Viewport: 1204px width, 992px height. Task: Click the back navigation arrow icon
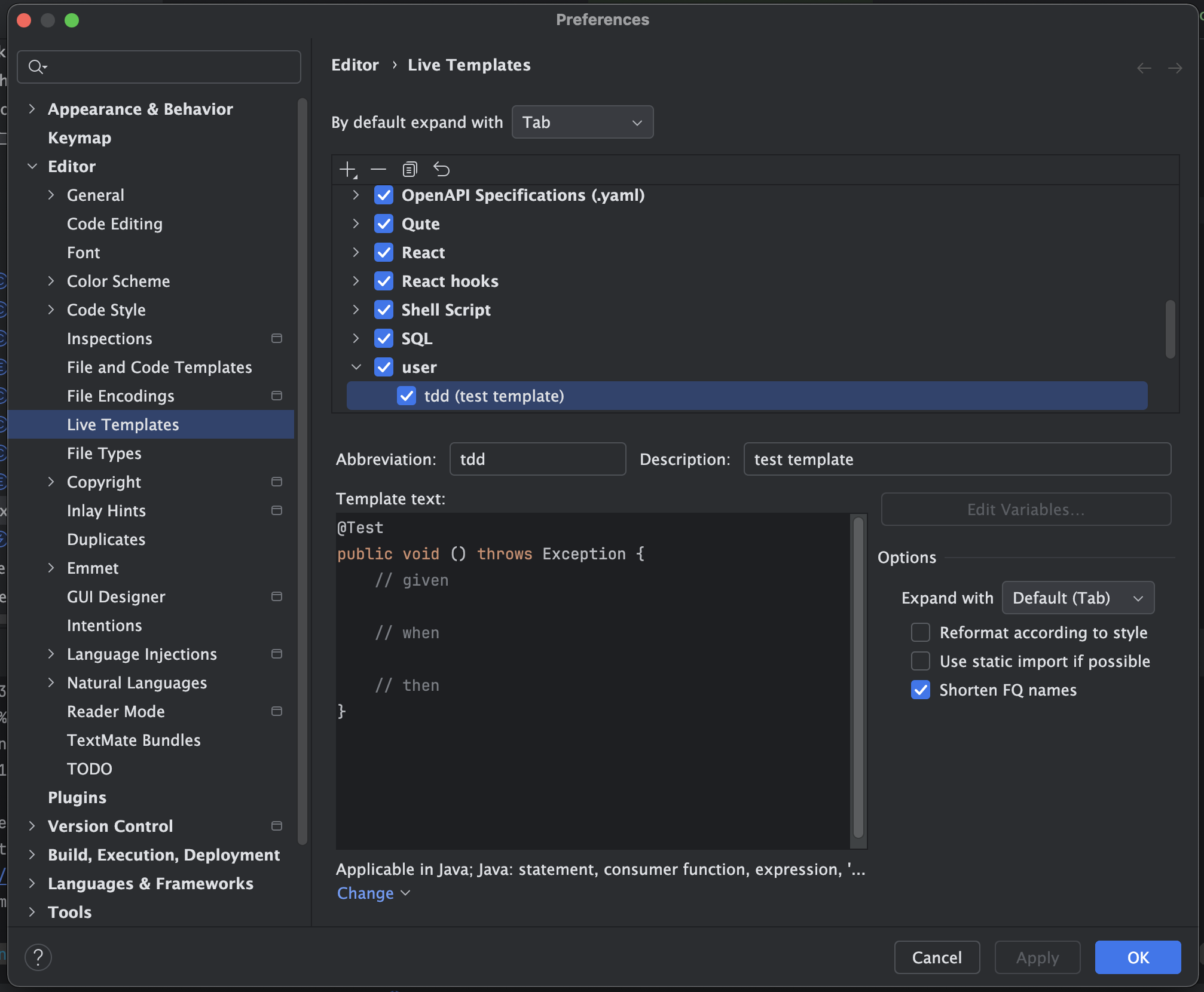[1144, 68]
